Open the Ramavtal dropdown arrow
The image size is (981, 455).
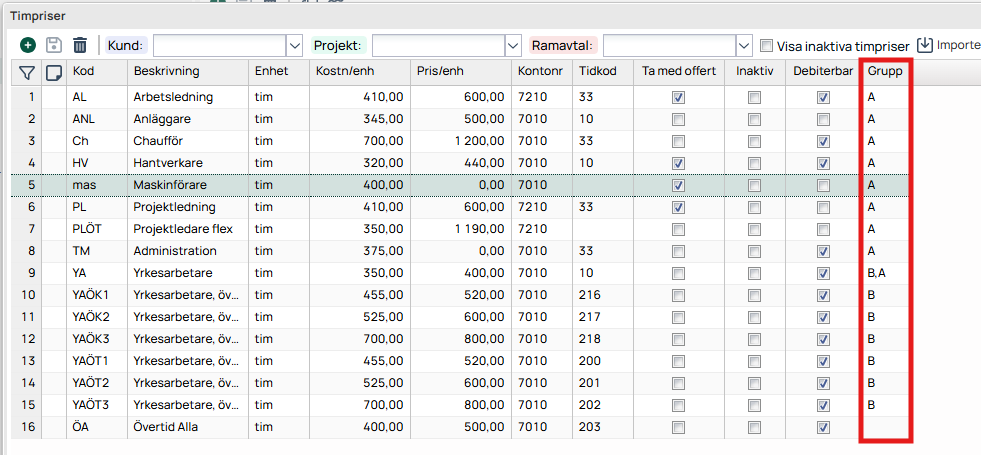click(743, 45)
